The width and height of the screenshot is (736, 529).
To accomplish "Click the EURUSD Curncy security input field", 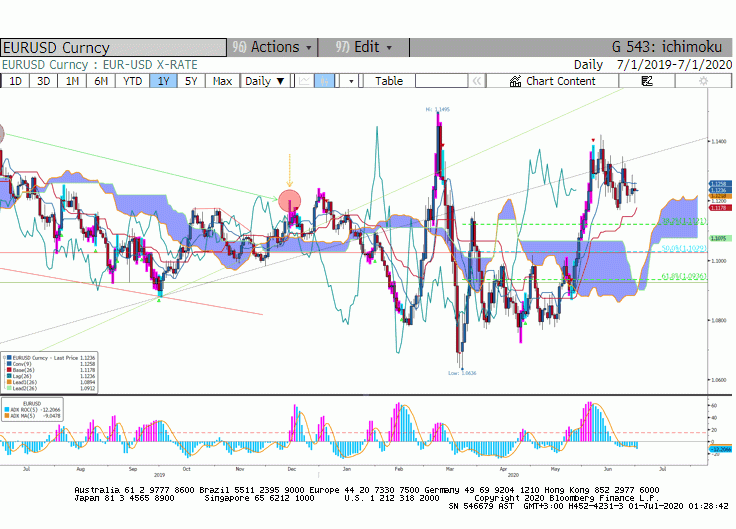I will [114, 47].
